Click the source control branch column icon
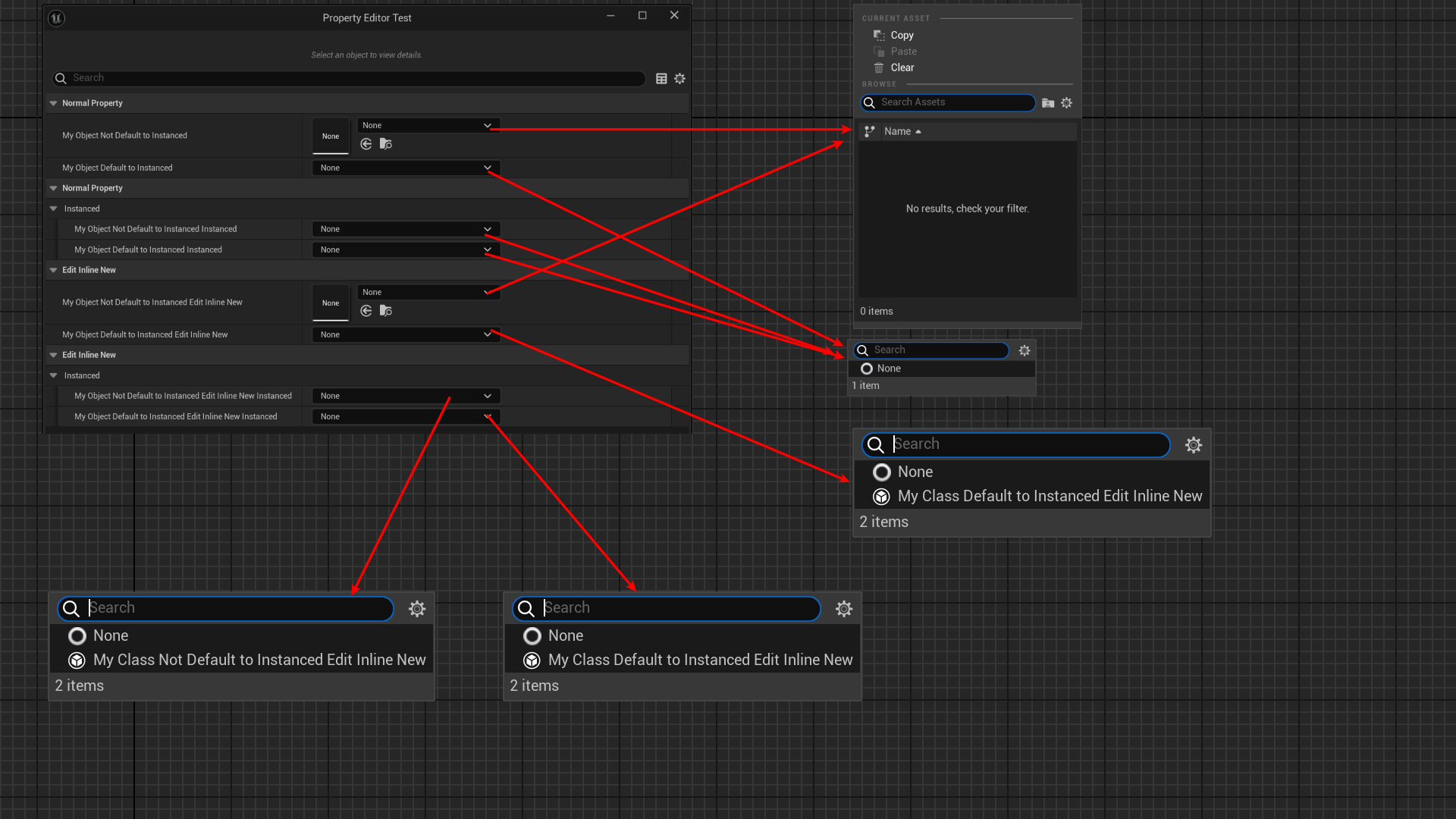1456x819 pixels. click(870, 132)
